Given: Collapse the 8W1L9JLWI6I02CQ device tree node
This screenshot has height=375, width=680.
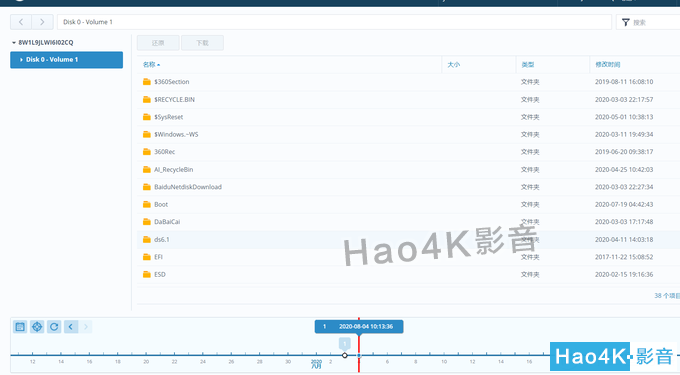Looking at the screenshot, I should pyautogui.click(x=14, y=42).
